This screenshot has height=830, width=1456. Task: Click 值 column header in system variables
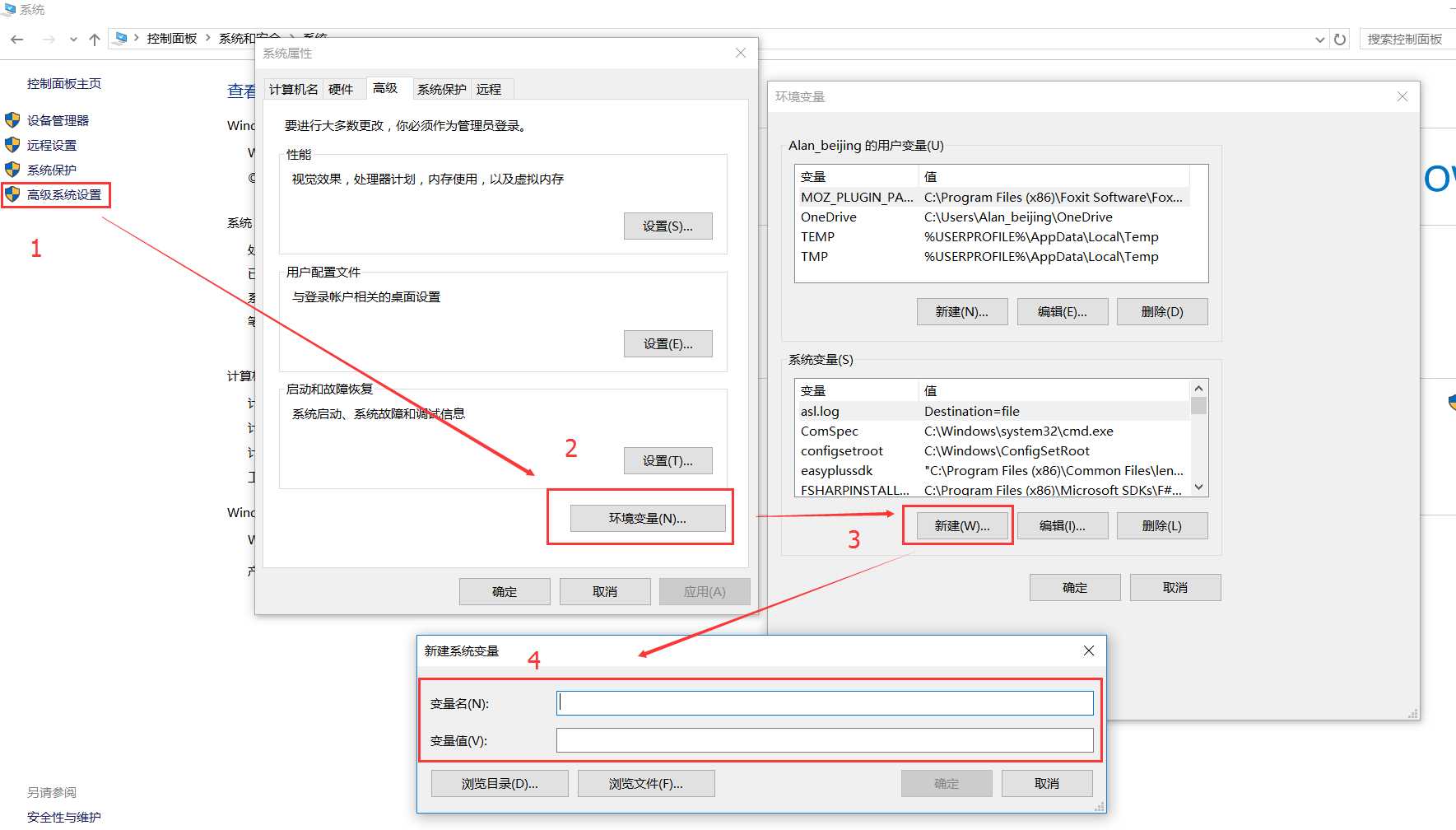(1054, 390)
